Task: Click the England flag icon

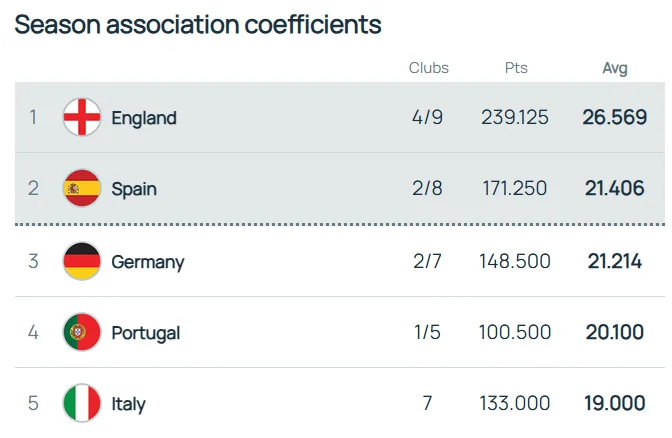Action: [82, 117]
